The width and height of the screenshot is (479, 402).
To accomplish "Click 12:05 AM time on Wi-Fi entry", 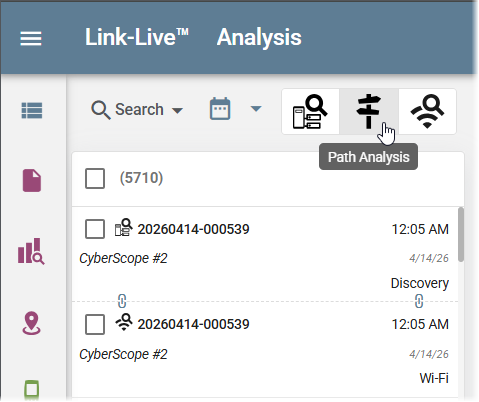I will click(x=420, y=324).
